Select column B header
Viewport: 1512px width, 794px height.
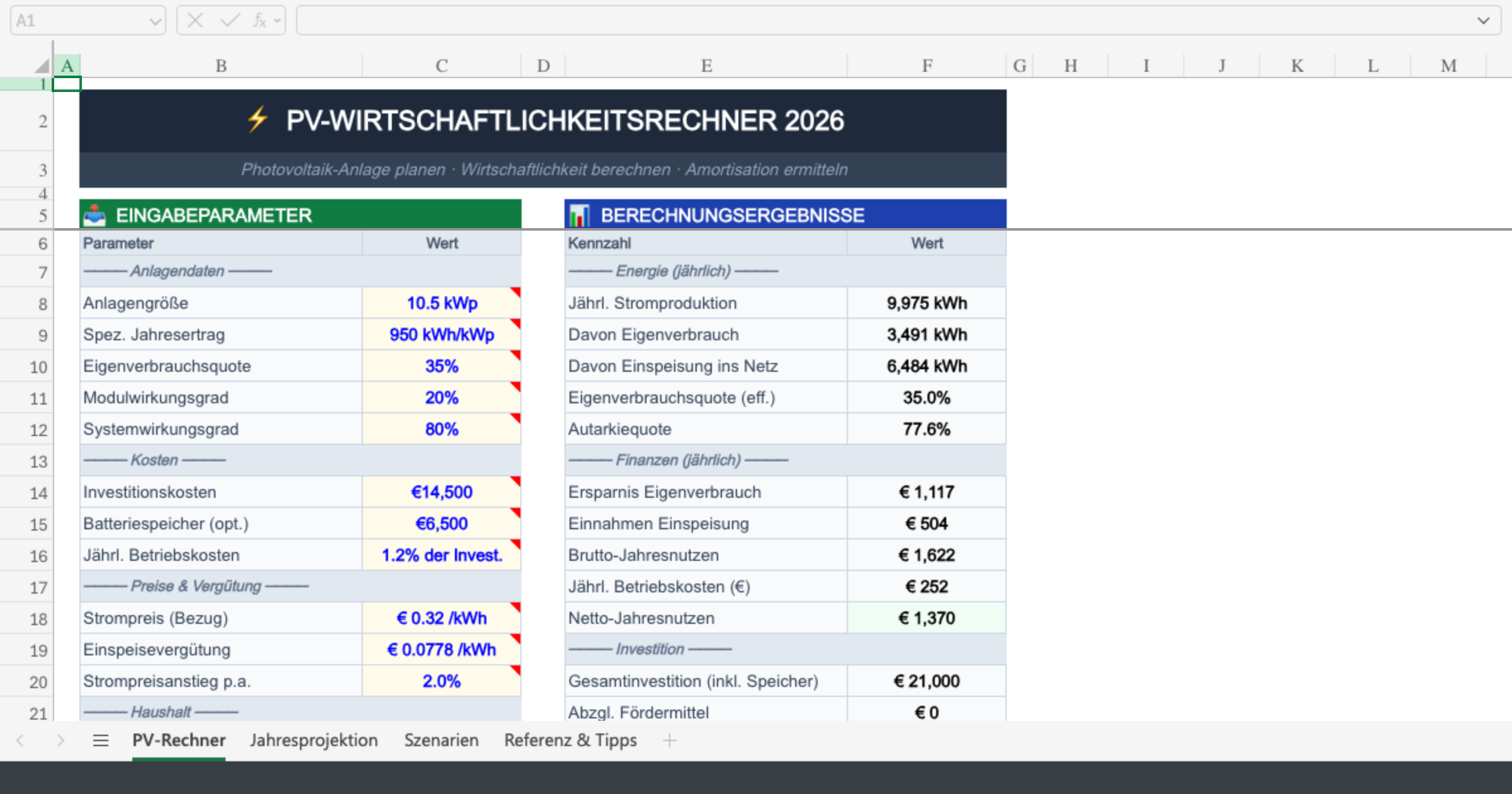click(x=221, y=66)
